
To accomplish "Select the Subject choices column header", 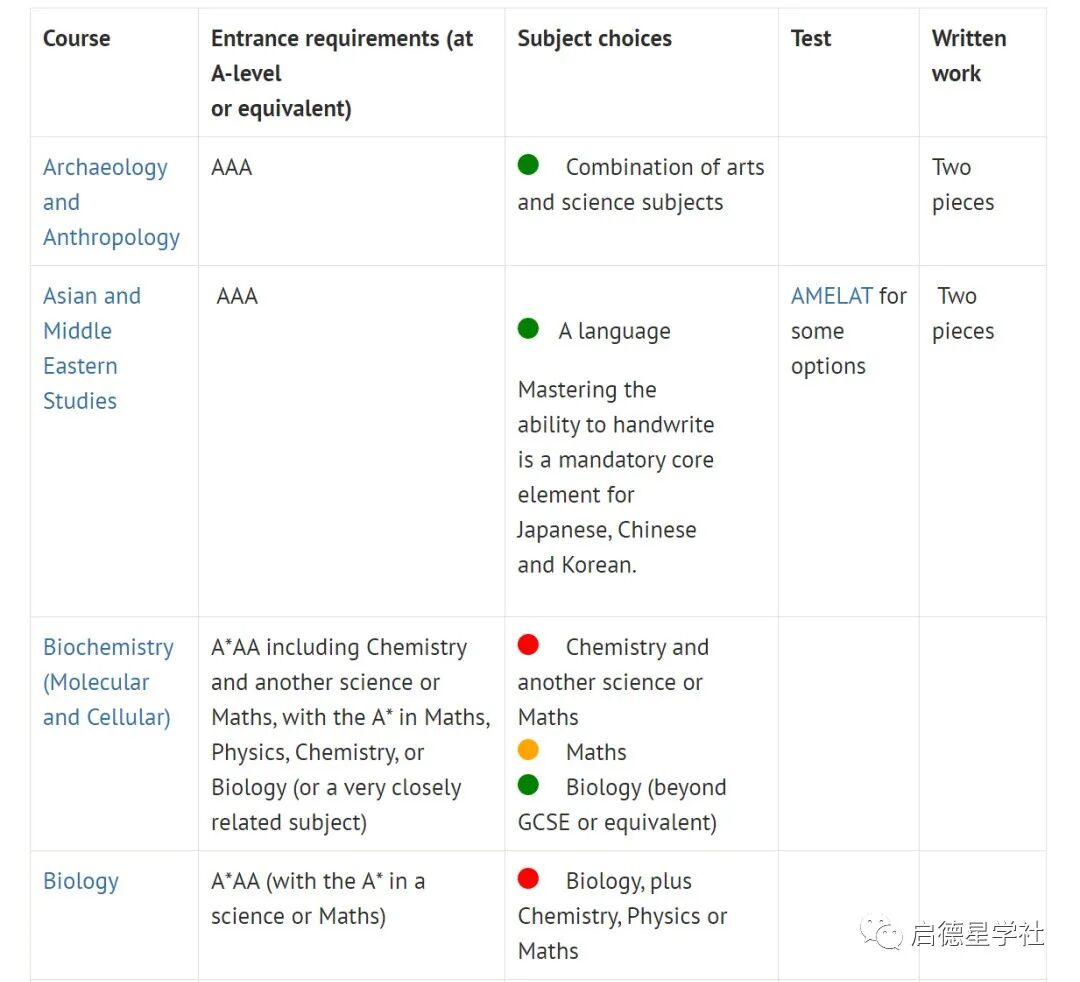I will (594, 39).
